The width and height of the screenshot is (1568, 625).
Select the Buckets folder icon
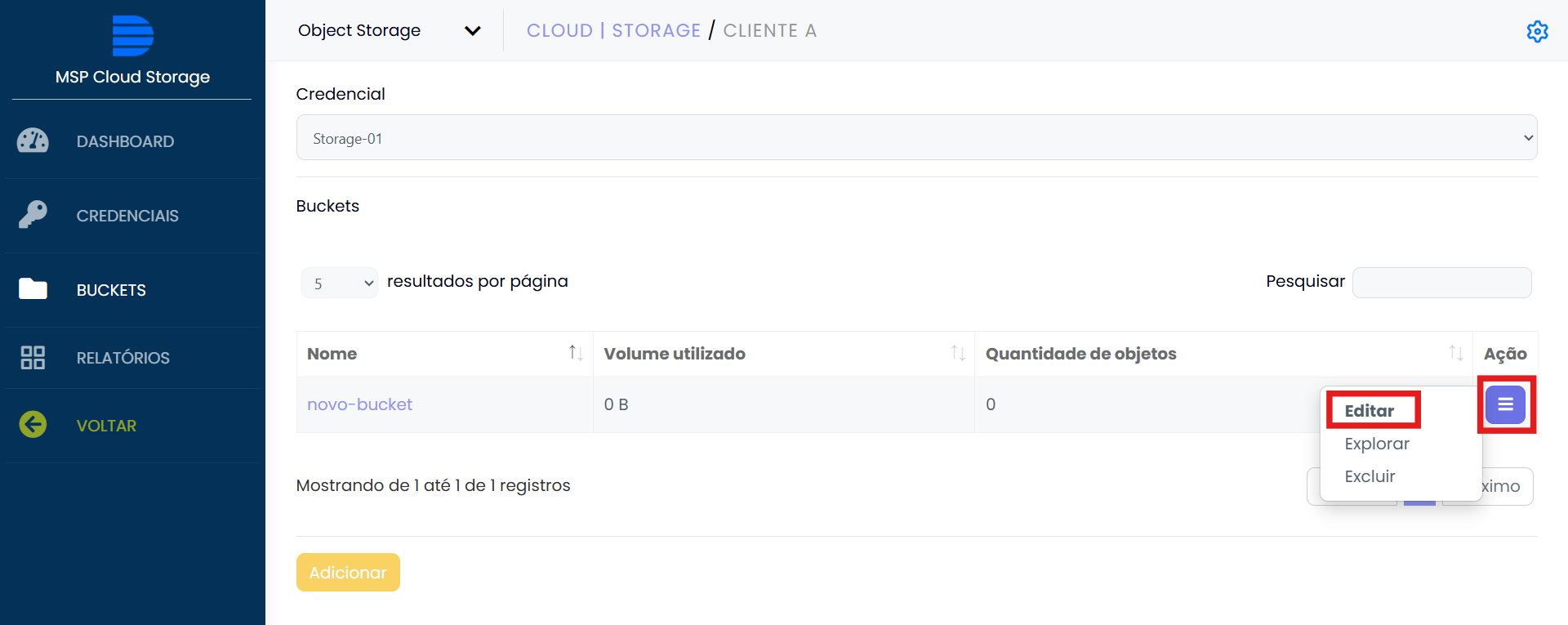[33, 289]
